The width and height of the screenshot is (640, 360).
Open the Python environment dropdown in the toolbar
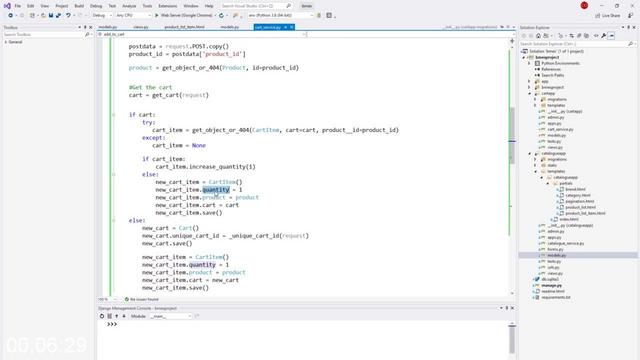[281, 16]
